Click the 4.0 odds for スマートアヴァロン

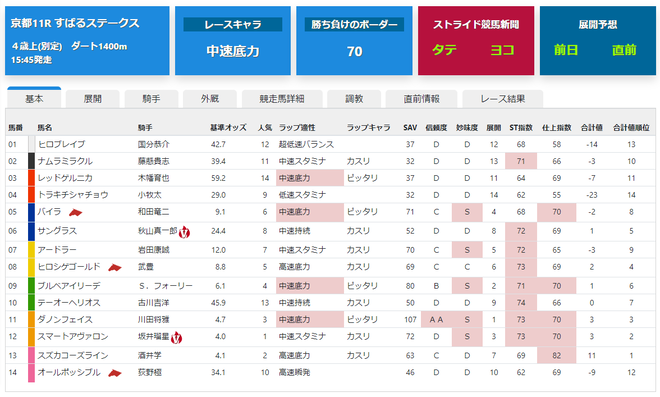(221, 336)
